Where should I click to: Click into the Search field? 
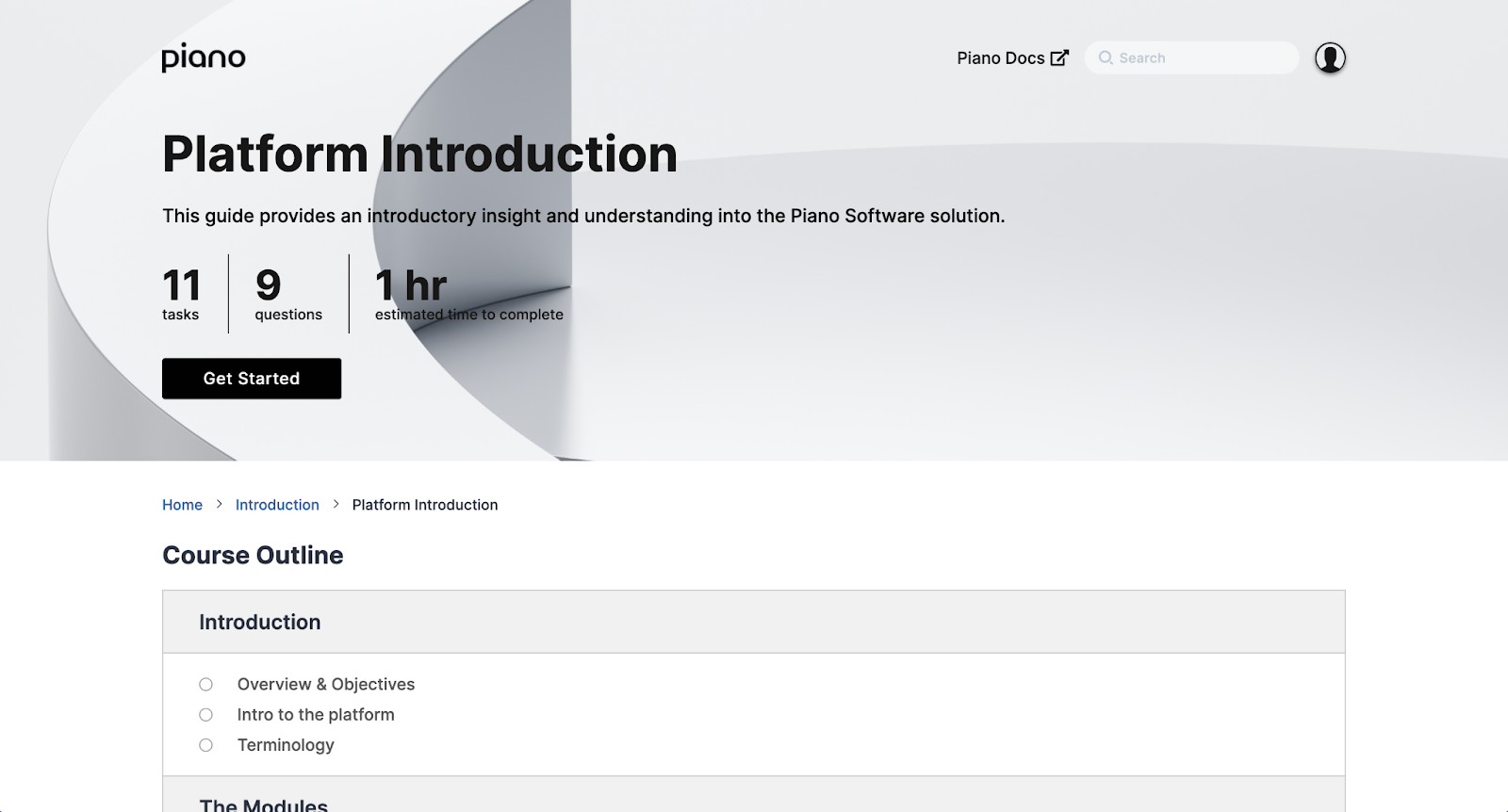click(1191, 57)
